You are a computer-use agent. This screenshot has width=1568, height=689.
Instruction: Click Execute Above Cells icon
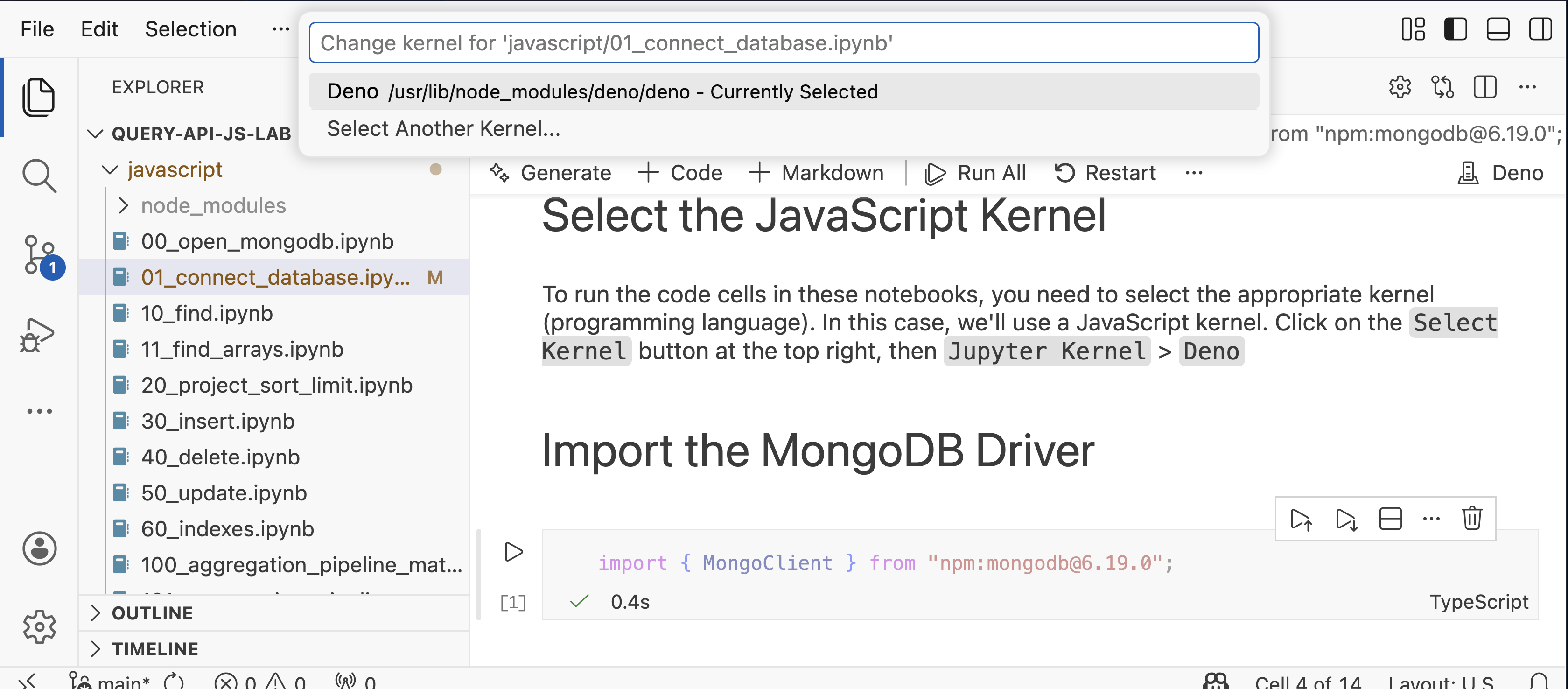tap(1301, 519)
